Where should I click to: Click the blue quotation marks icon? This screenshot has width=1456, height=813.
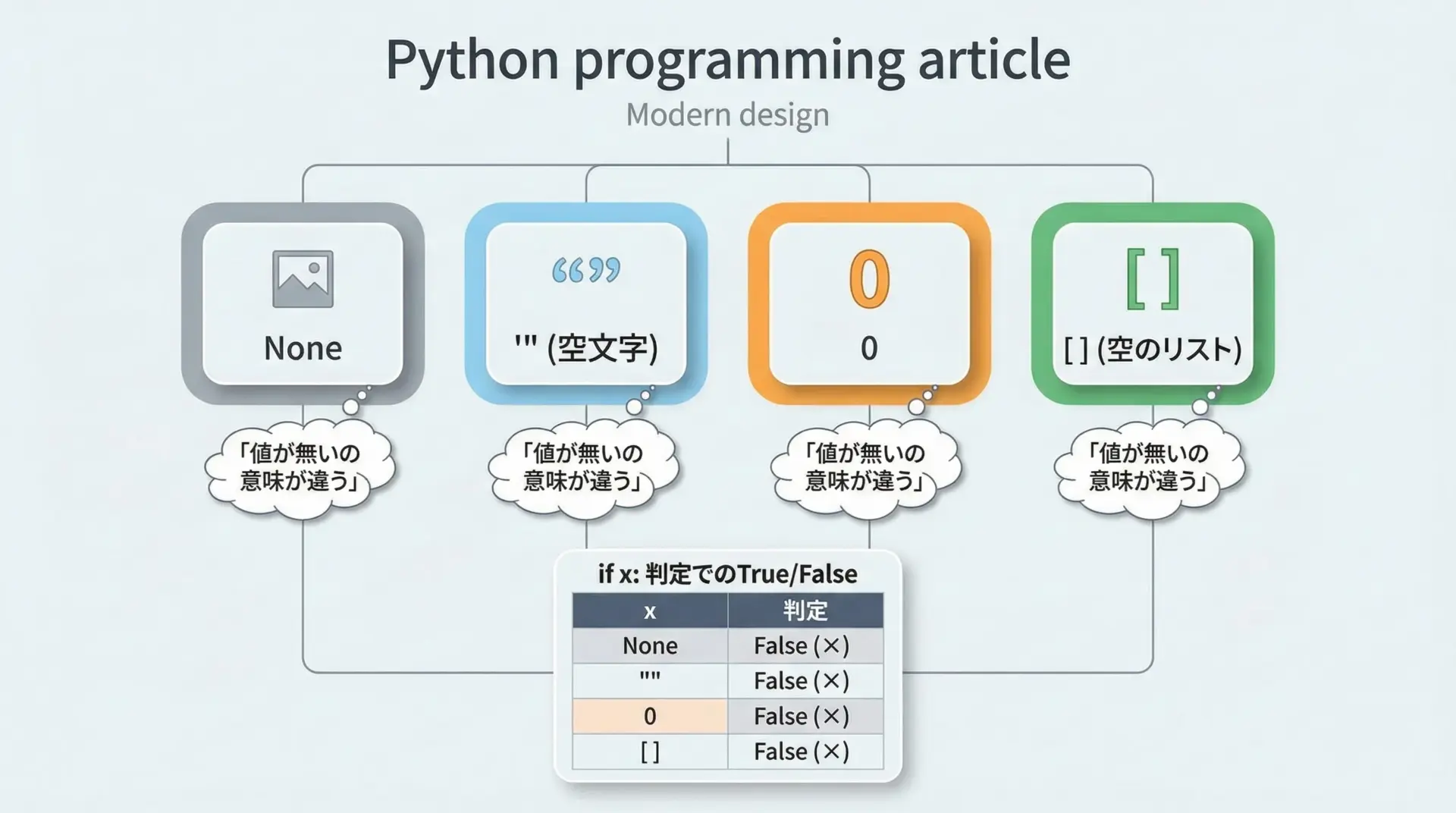[585, 270]
